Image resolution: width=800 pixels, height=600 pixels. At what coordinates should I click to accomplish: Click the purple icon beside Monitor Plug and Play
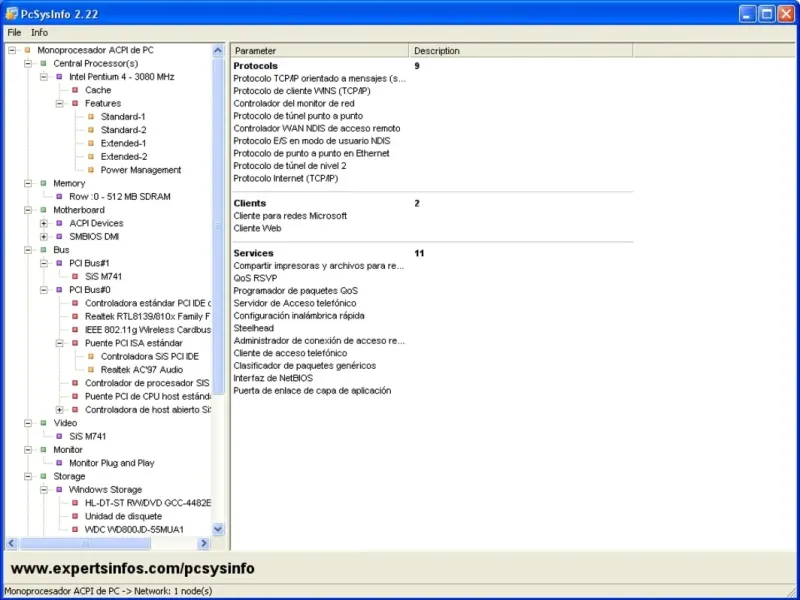59,463
